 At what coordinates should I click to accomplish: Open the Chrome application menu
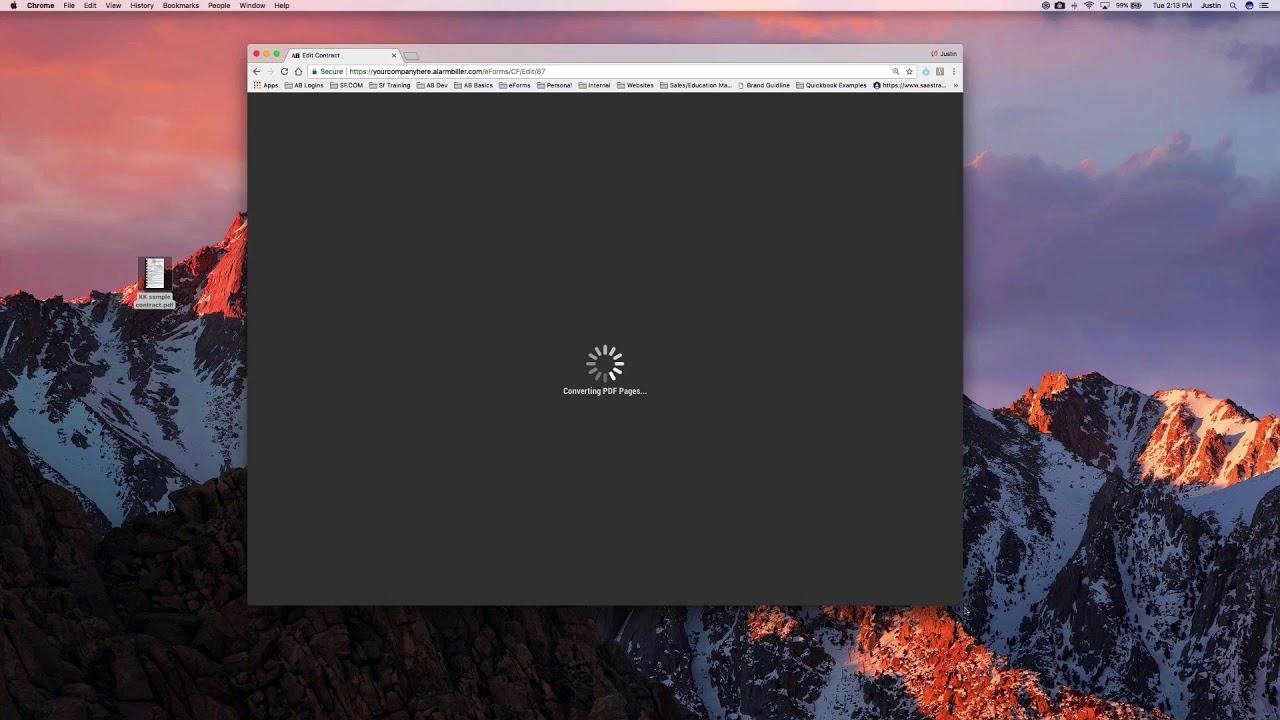41,5
